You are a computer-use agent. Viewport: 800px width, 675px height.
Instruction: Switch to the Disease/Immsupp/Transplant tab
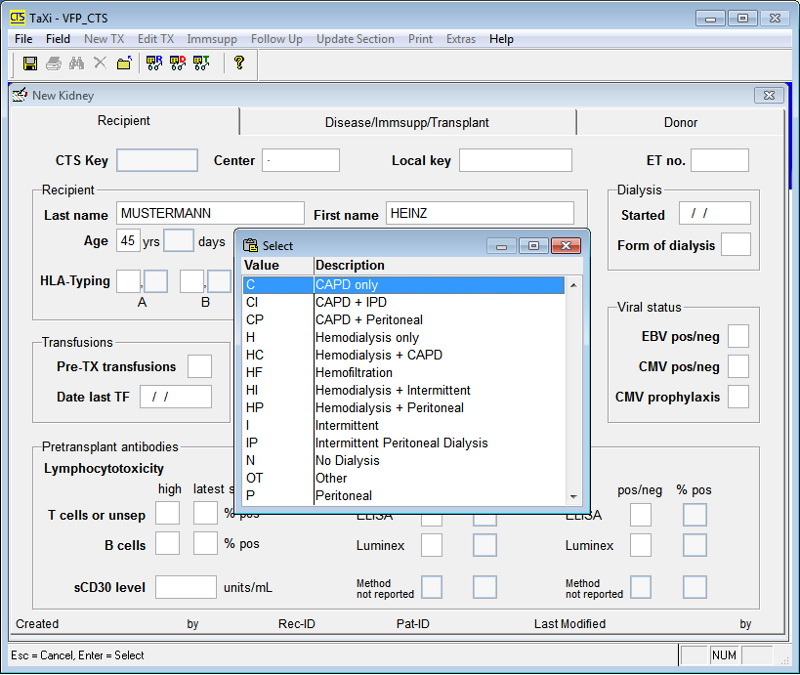tap(407, 122)
